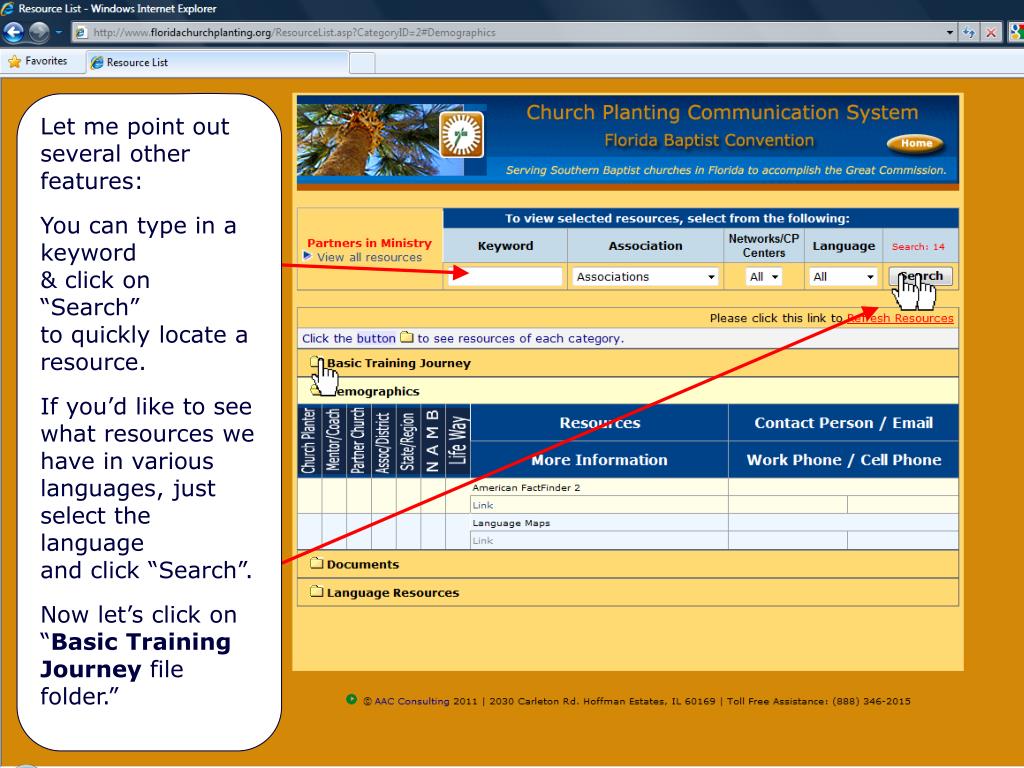
Task: Open the American FactFinder 2 Link
Action: click(x=483, y=505)
